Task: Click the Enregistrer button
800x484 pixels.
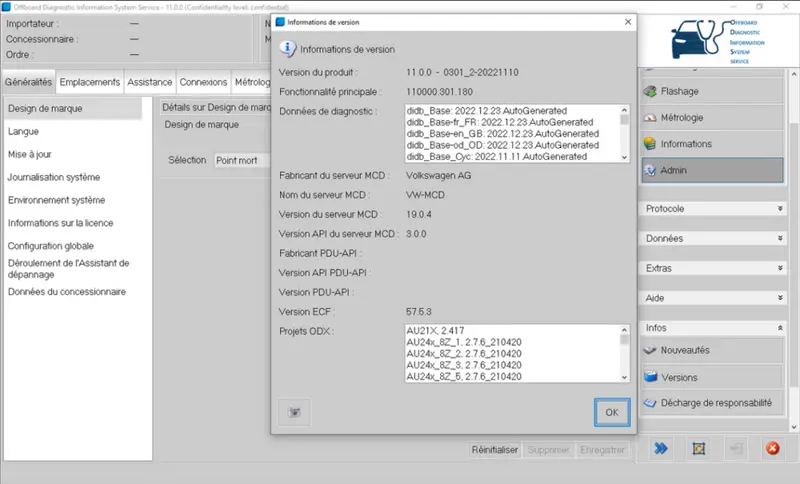Action: (602, 450)
